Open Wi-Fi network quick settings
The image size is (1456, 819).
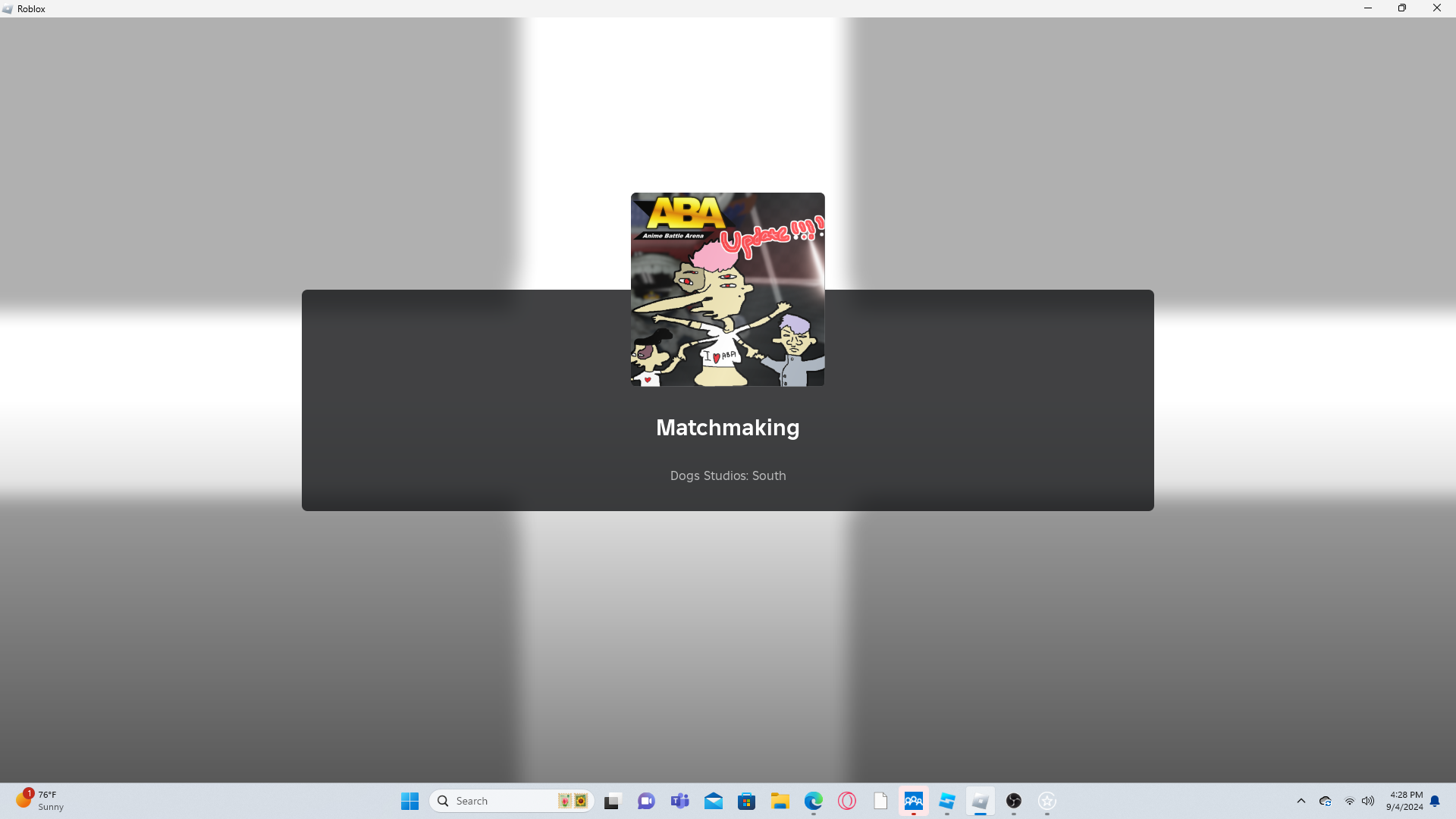pyautogui.click(x=1350, y=801)
